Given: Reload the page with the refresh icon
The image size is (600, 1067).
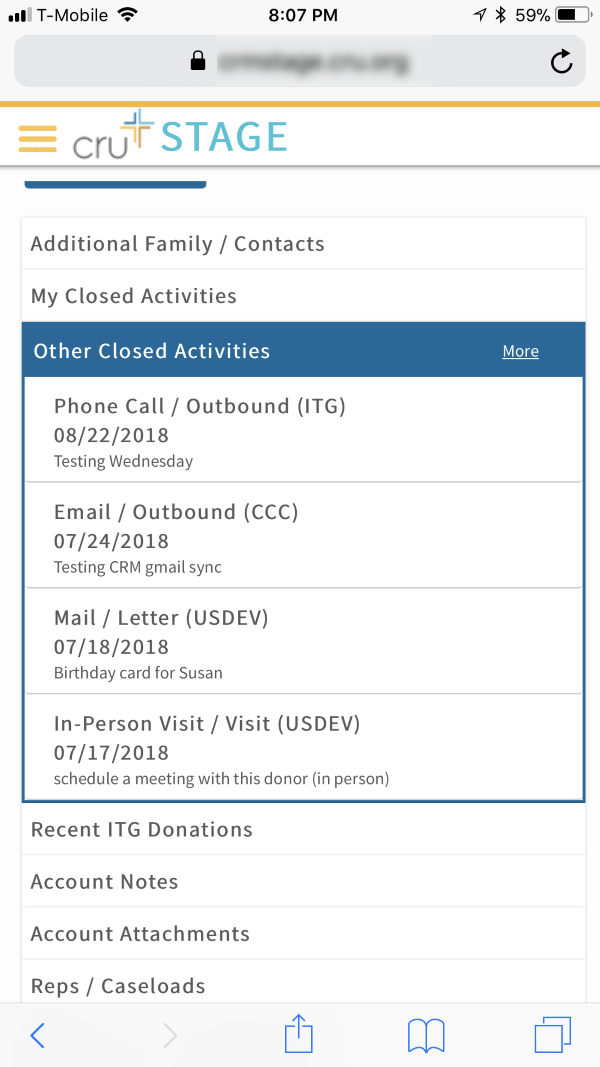Looking at the screenshot, I should pos(562,62).
